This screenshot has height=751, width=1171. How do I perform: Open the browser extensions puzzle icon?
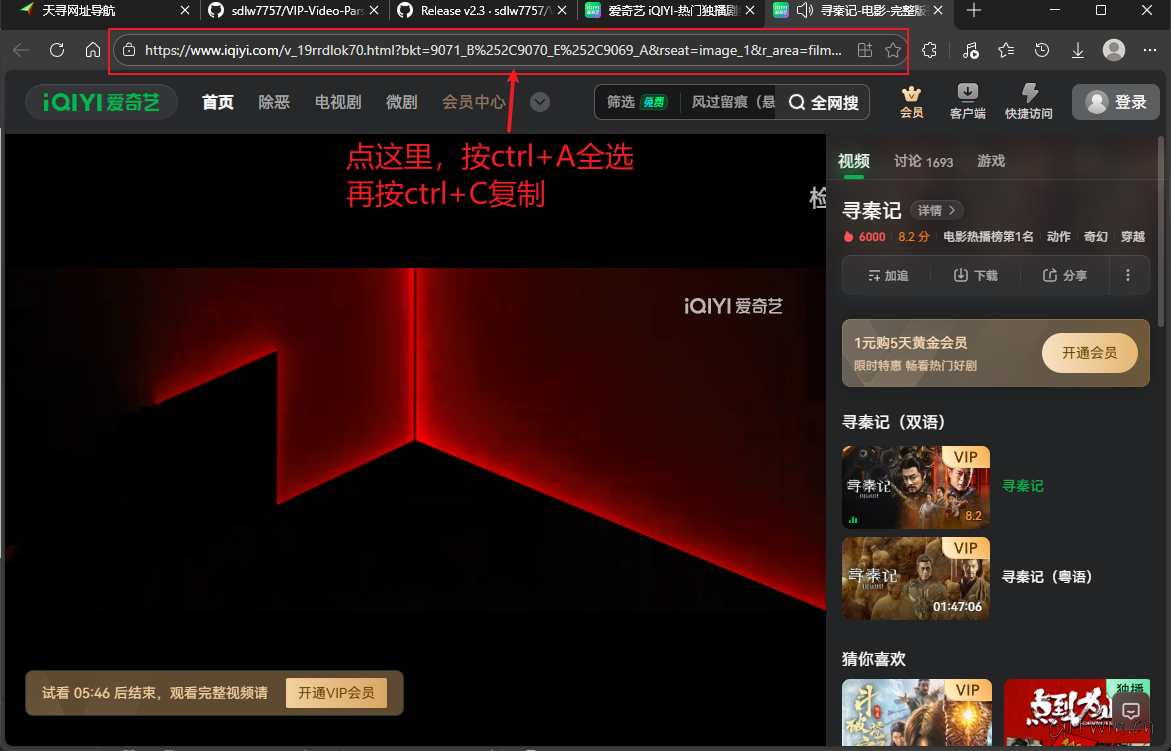(929, 50)
